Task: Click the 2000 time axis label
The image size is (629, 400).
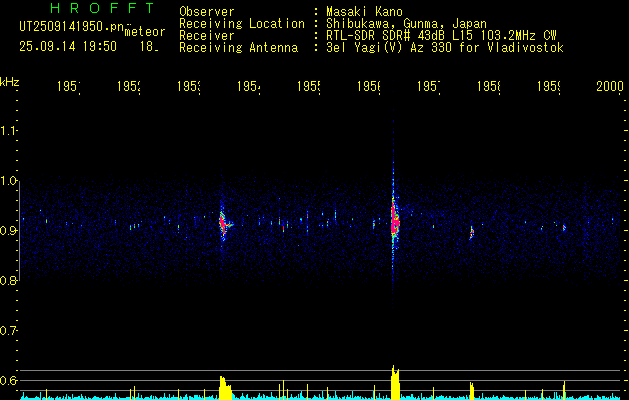Action: click(610, 86)
